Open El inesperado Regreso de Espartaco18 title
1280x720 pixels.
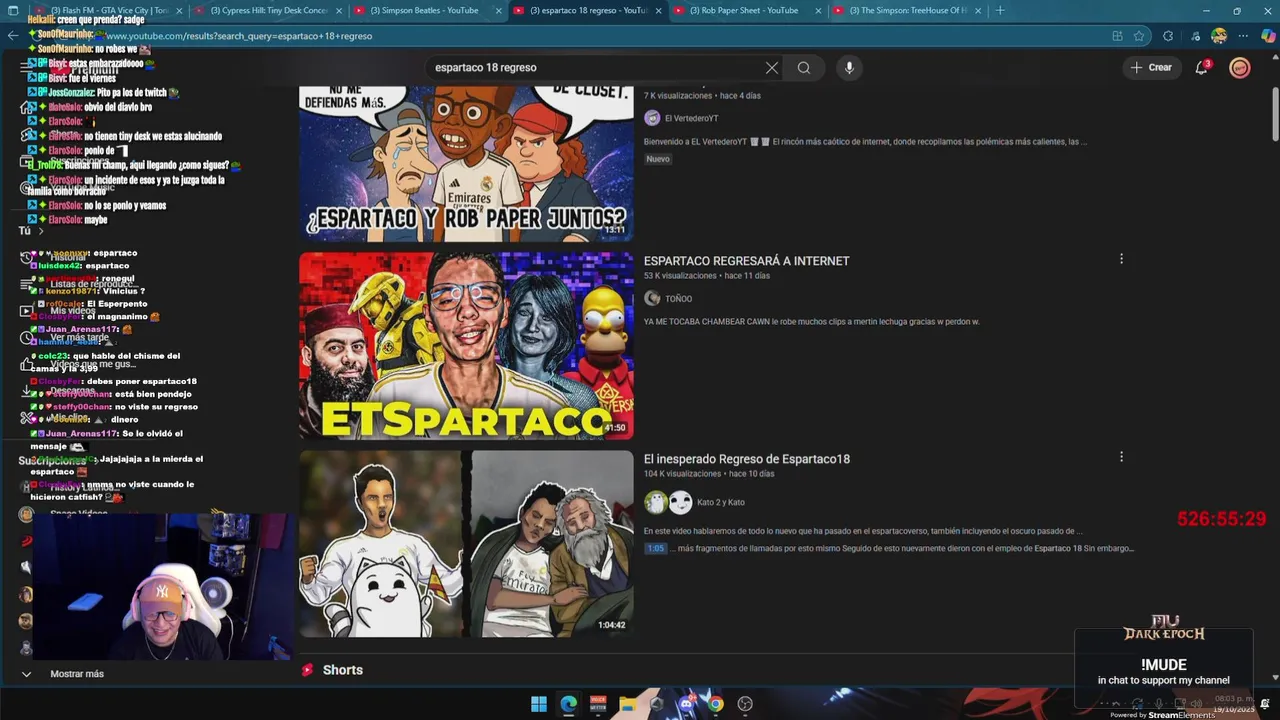(747, 459)
